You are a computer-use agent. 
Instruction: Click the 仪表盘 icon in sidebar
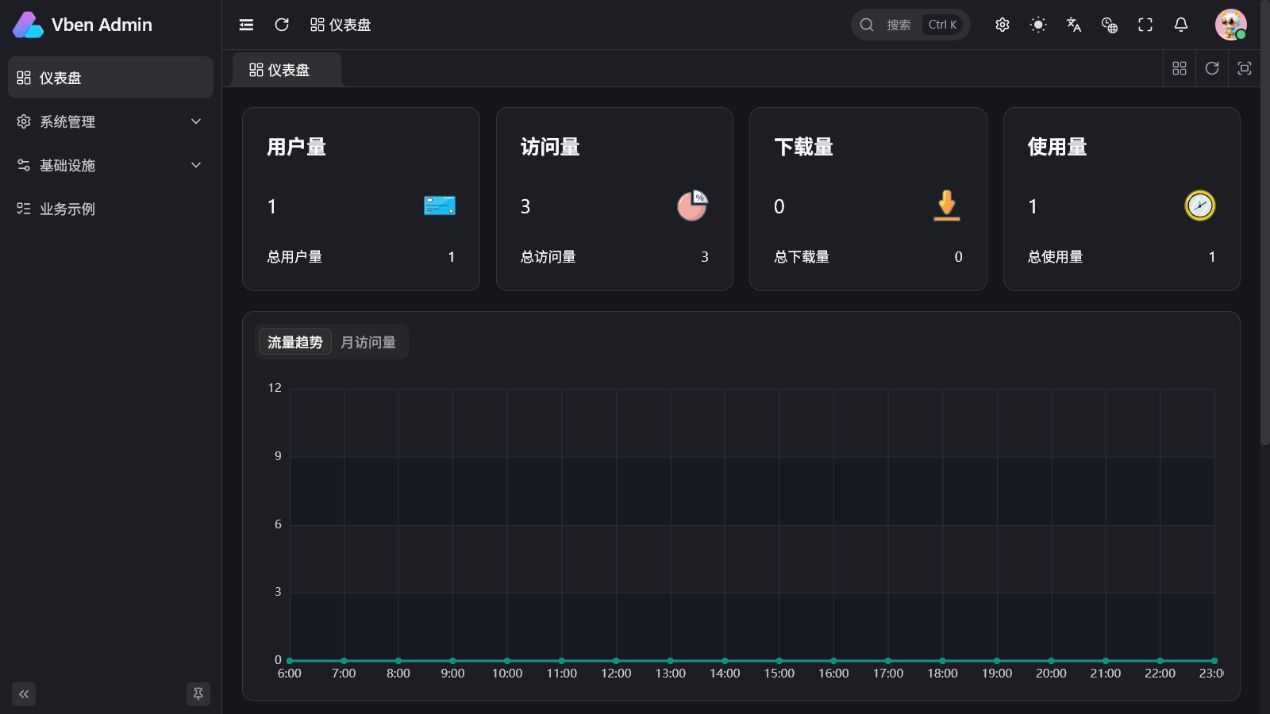coord(24,78)
